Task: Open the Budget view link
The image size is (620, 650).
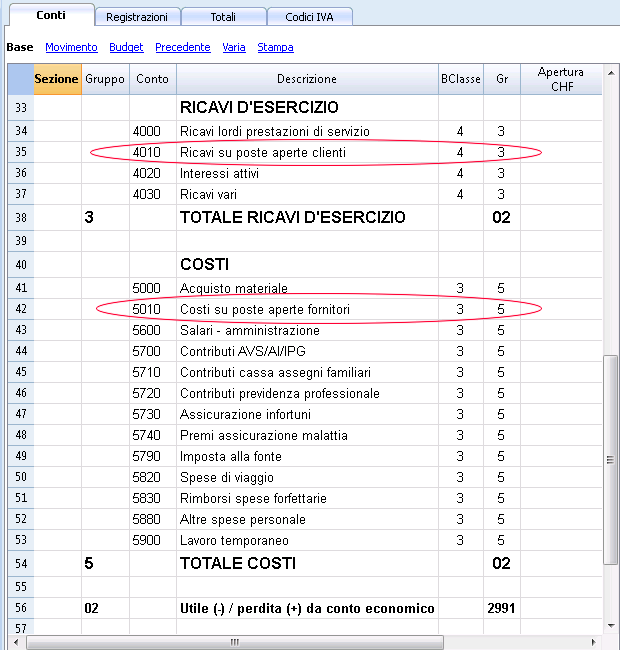Action: point(126,47)
